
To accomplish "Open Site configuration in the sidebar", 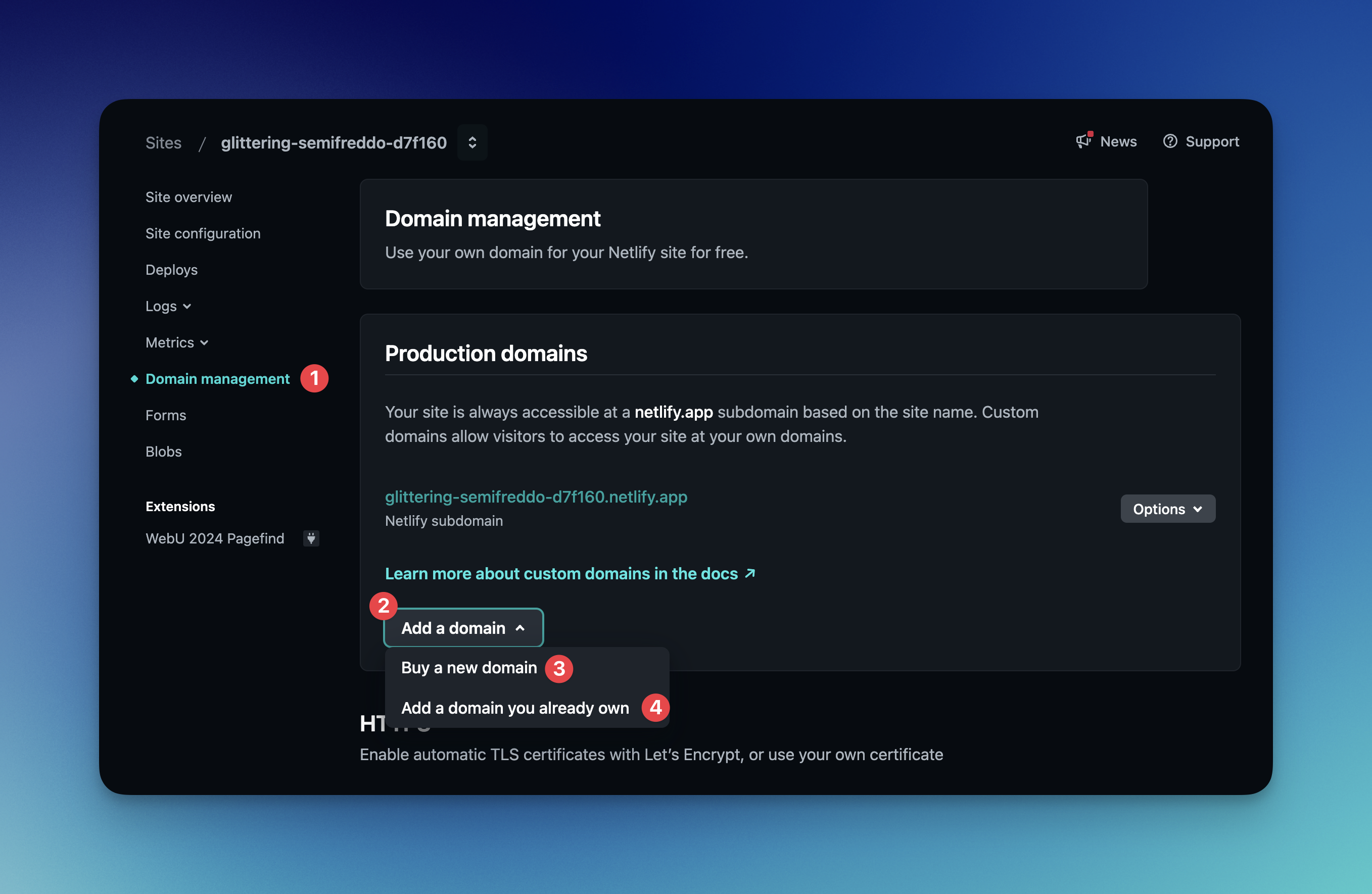I will pos(203,233).
